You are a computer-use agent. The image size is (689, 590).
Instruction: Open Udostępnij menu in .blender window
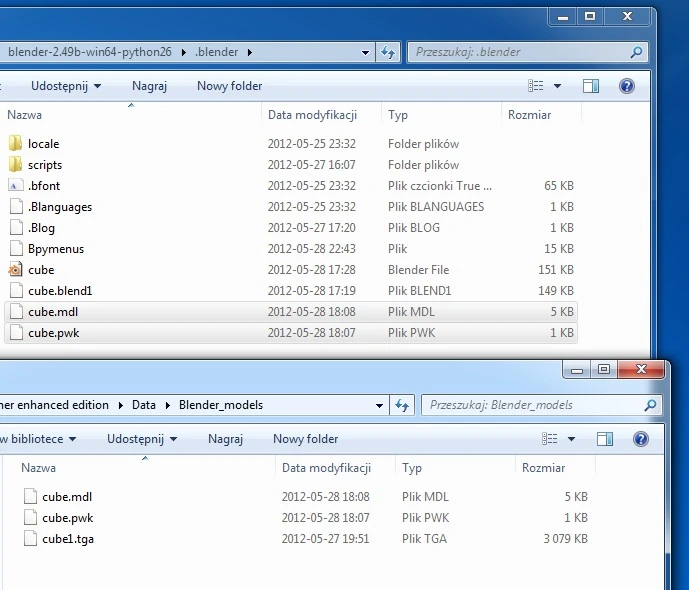(66, 86)
